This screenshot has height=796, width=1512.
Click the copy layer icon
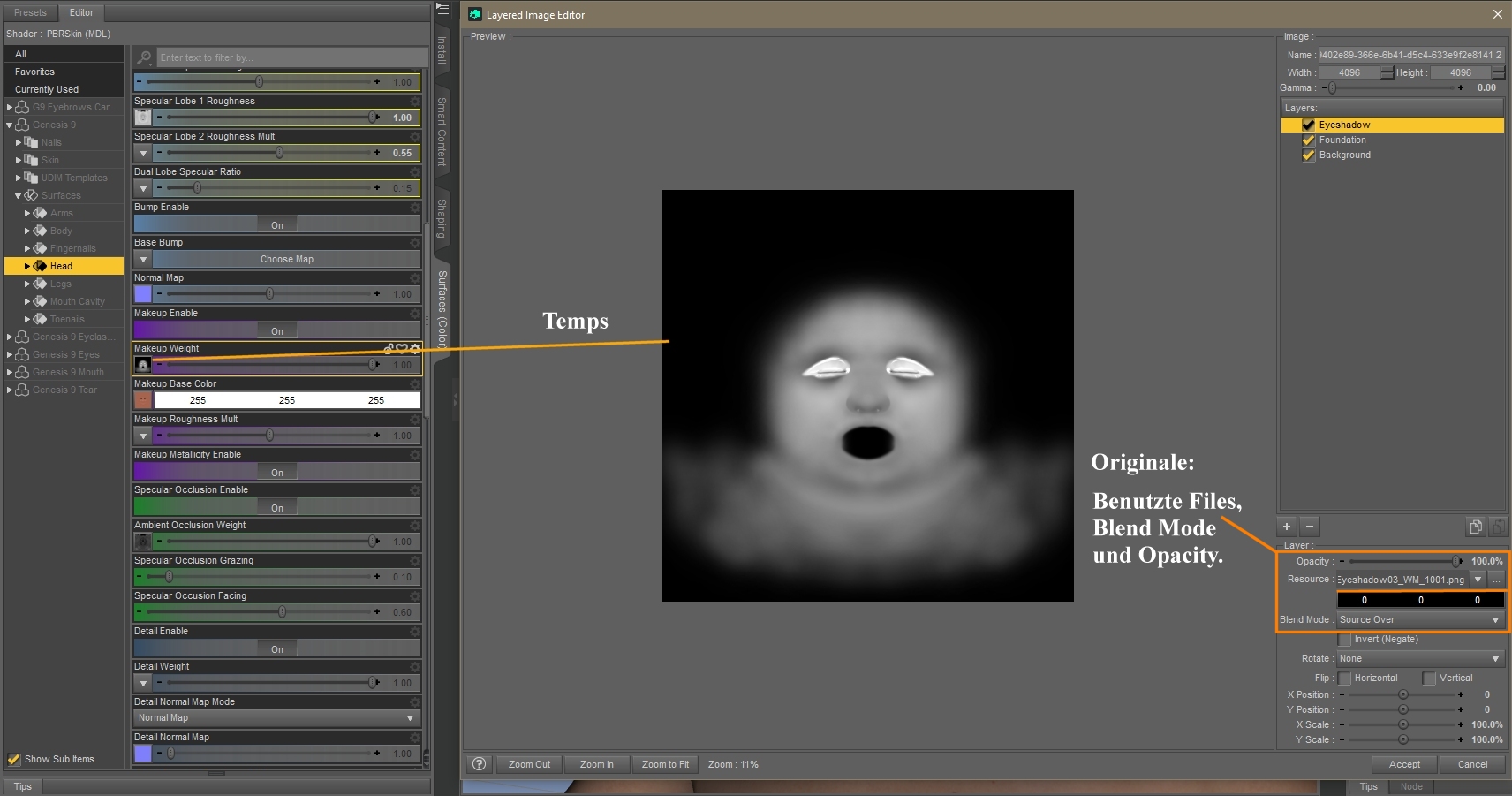pyautogui.click(x=1475, y=527)
